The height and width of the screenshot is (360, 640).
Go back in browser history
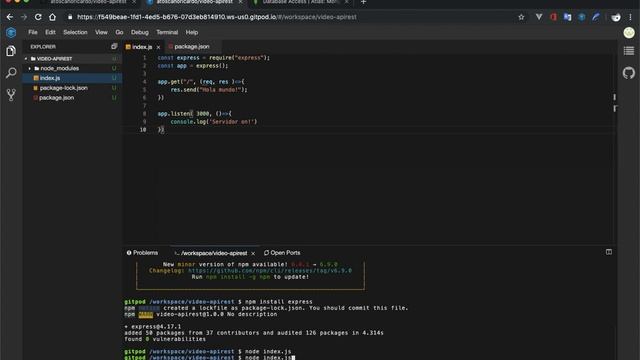point(10,17)
